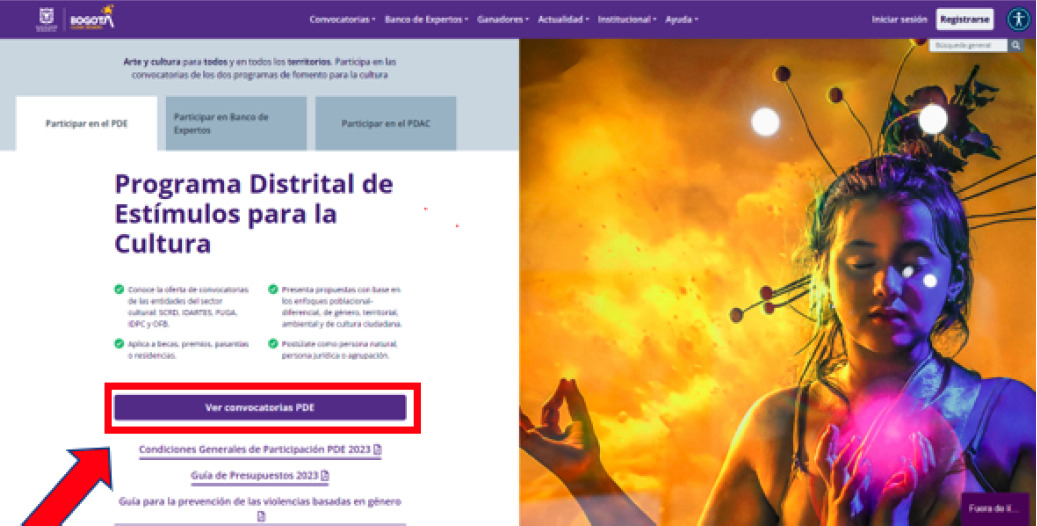
Task: Open the accessibility options icon
Action: click(1018, 19)
